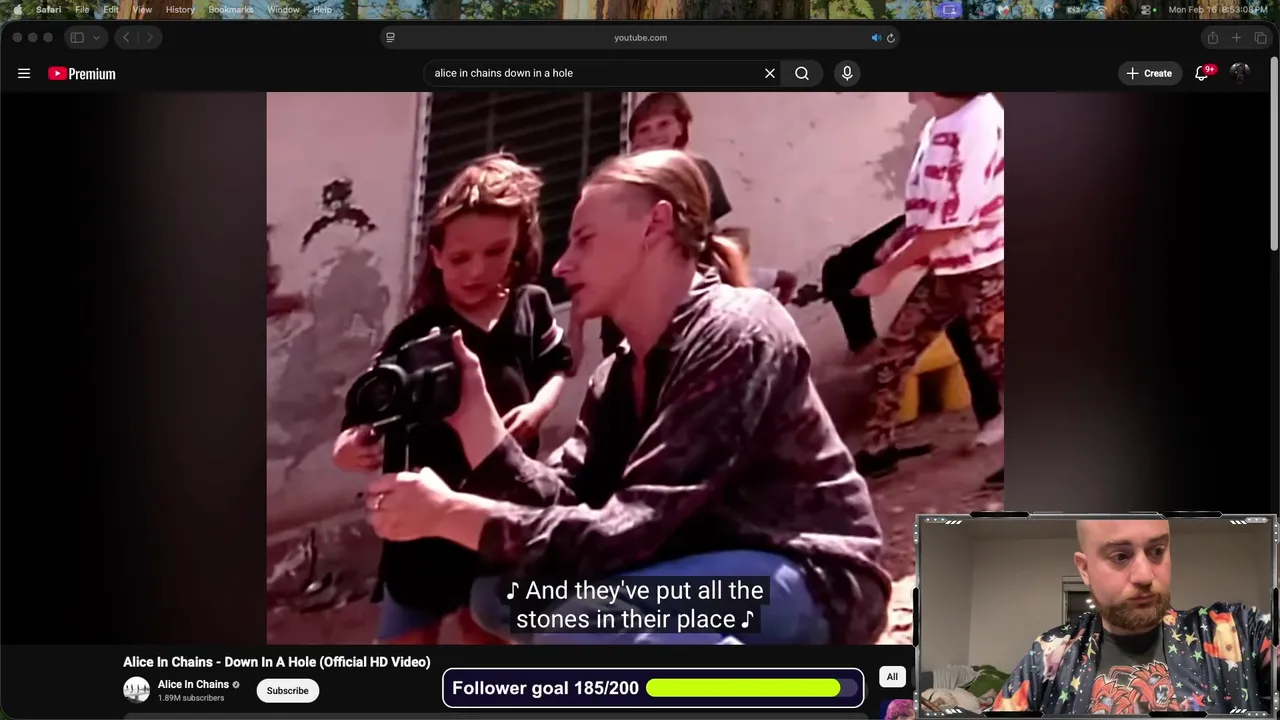Open the Safari menu
Screen dimensions: 1280x720
(x=48, y=9)
